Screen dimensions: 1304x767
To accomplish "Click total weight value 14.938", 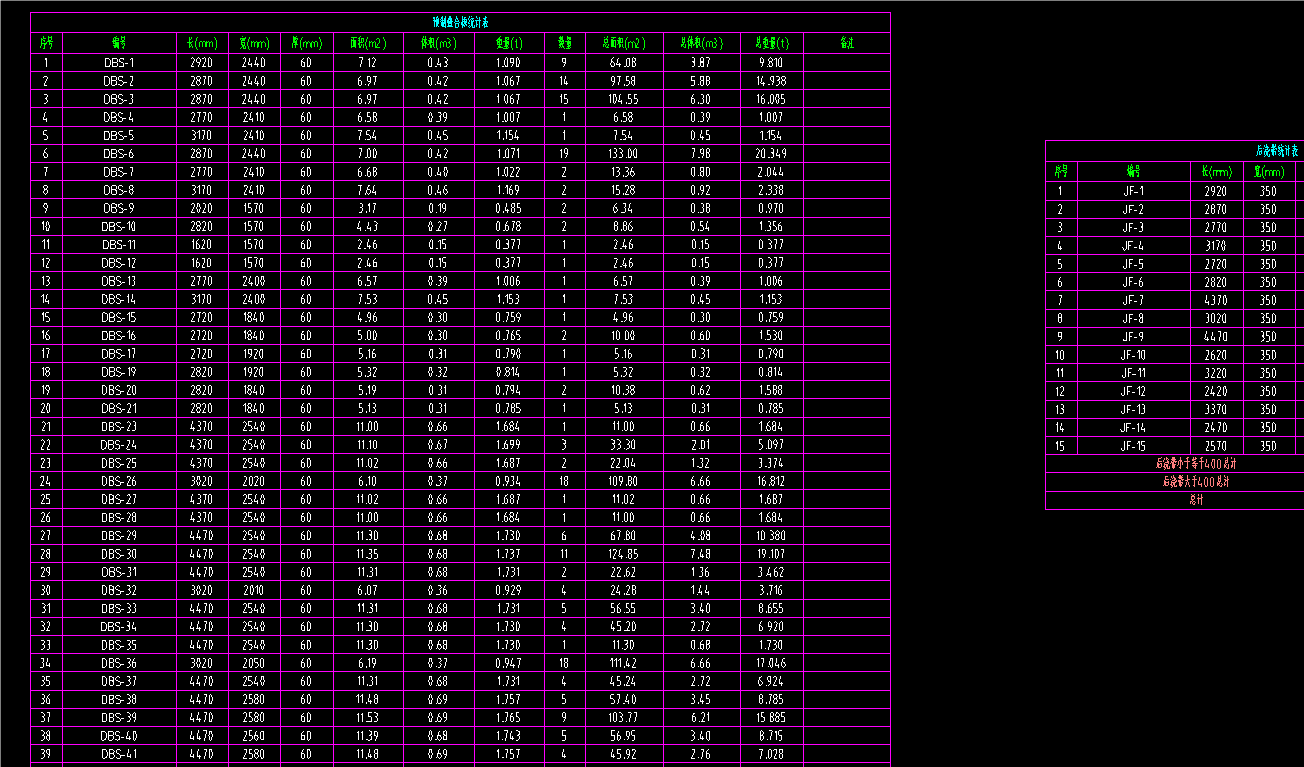I will (771, 81).
